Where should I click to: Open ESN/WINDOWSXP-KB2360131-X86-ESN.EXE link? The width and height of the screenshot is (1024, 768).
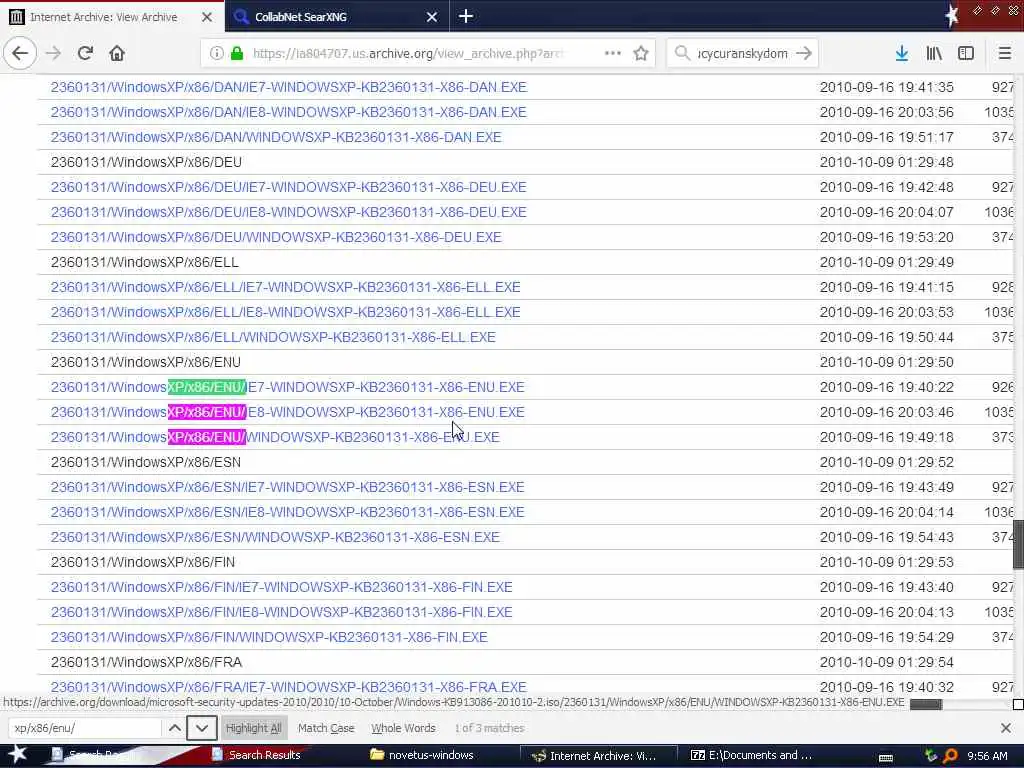click(275, 537)
